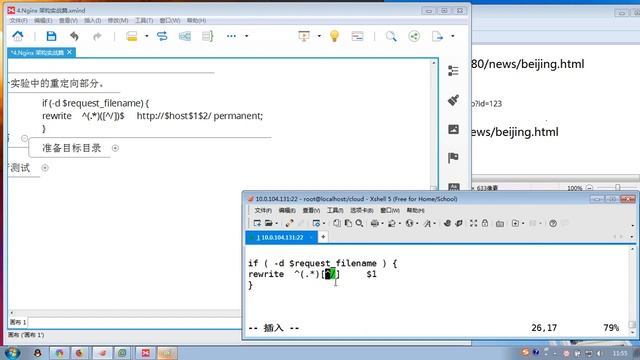The width and height of the screenshot is (640, 360).
Task: Click rewrite rule text in XMind note
Action: coord(153,116)
